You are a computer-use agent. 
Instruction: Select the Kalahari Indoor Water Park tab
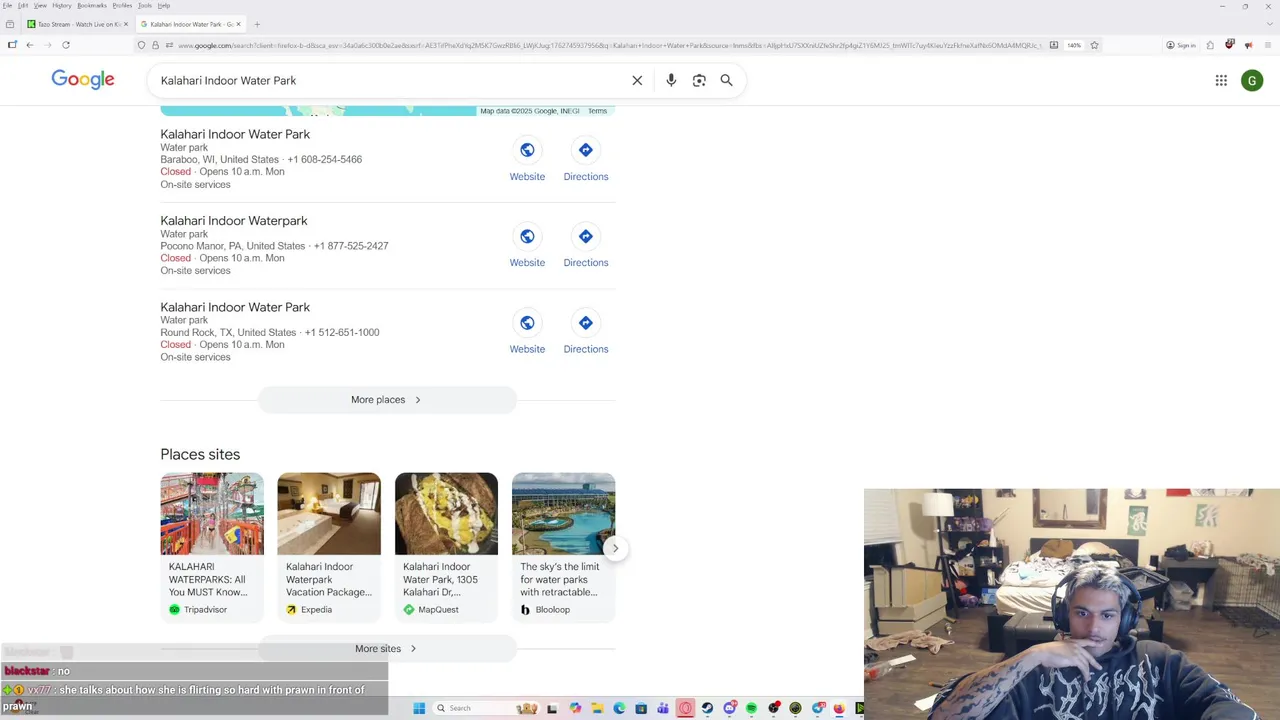[190, 24]
